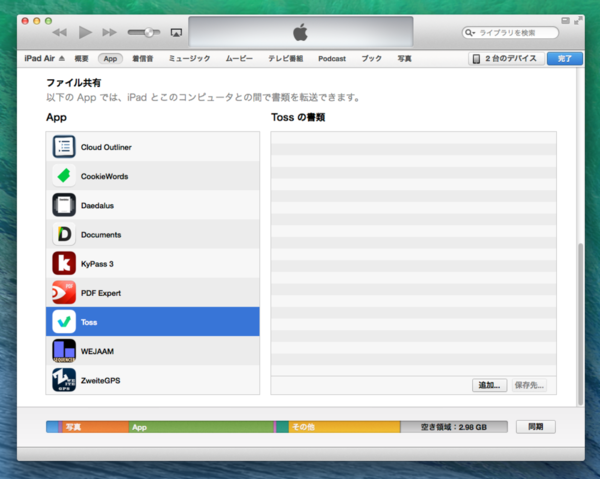The width and height of the screenshot is (600, 479).
Task: Adjust the volume slider knob
Action: (x=149, y=33)
